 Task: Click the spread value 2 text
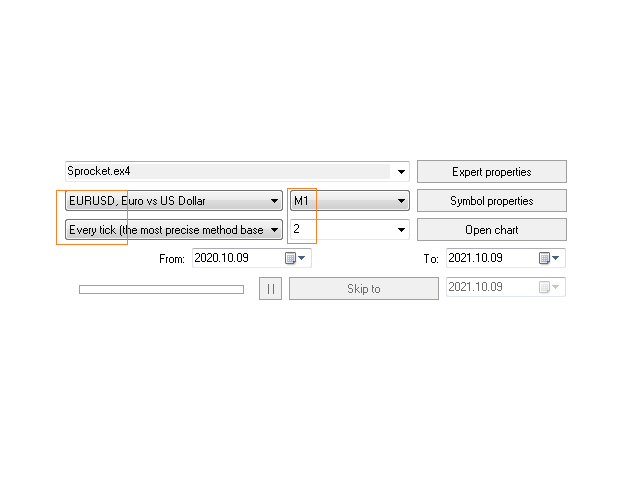296,229
